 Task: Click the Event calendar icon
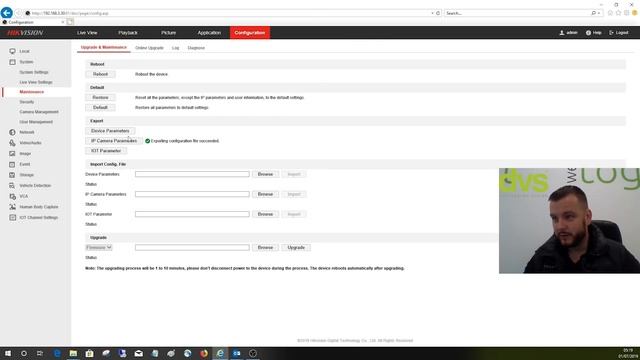[12, 164]
